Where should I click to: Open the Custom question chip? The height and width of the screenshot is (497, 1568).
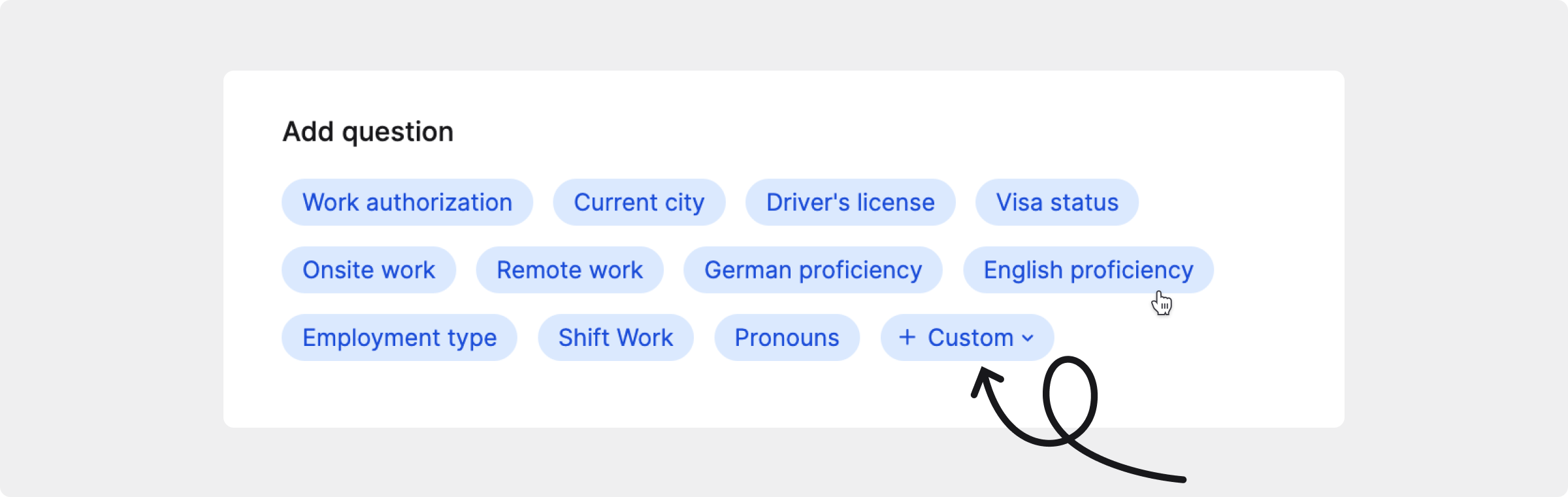pyautogui.click(x=970, y=337)
